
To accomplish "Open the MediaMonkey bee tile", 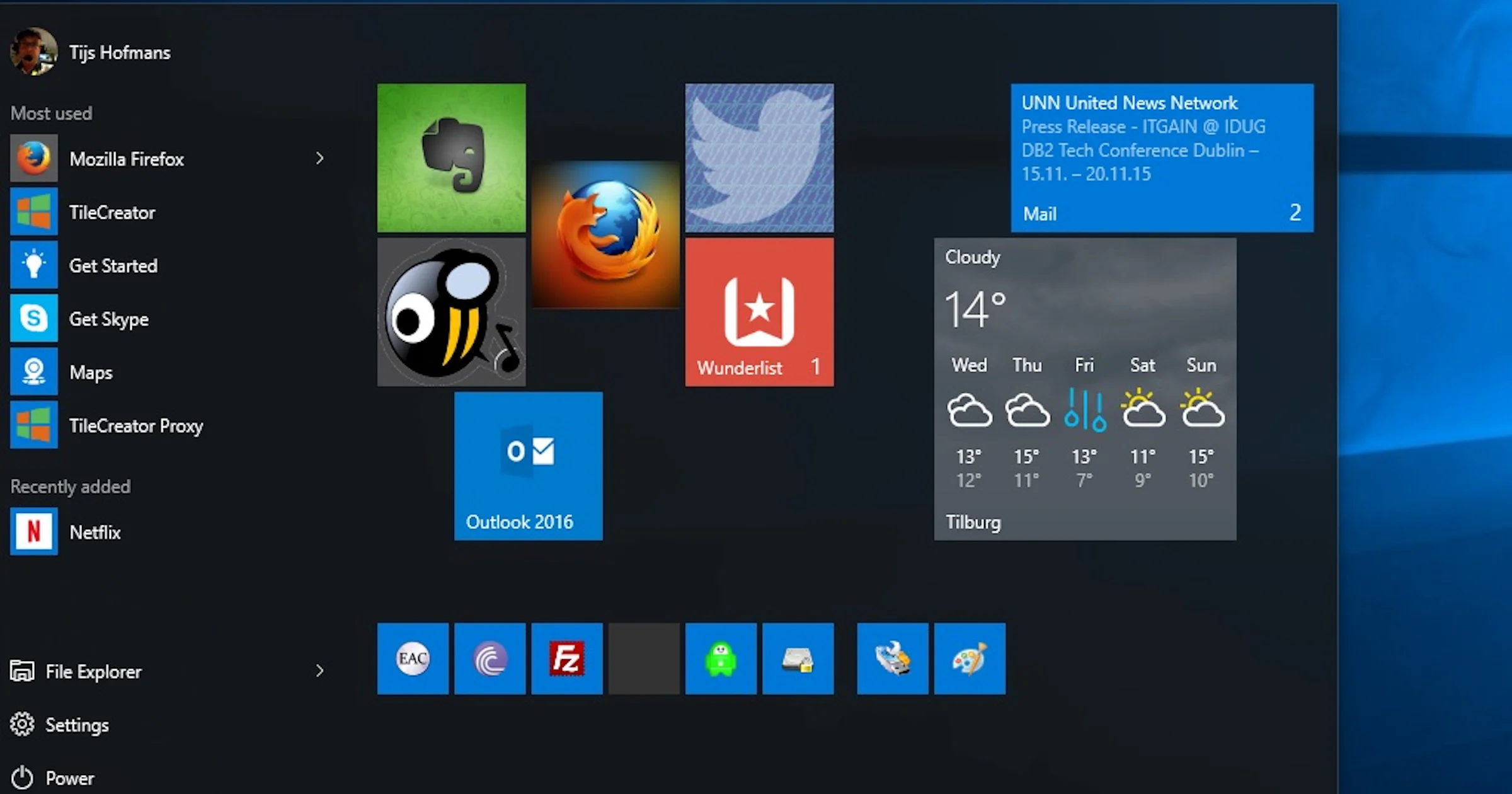I will click(x=451, y=312).
